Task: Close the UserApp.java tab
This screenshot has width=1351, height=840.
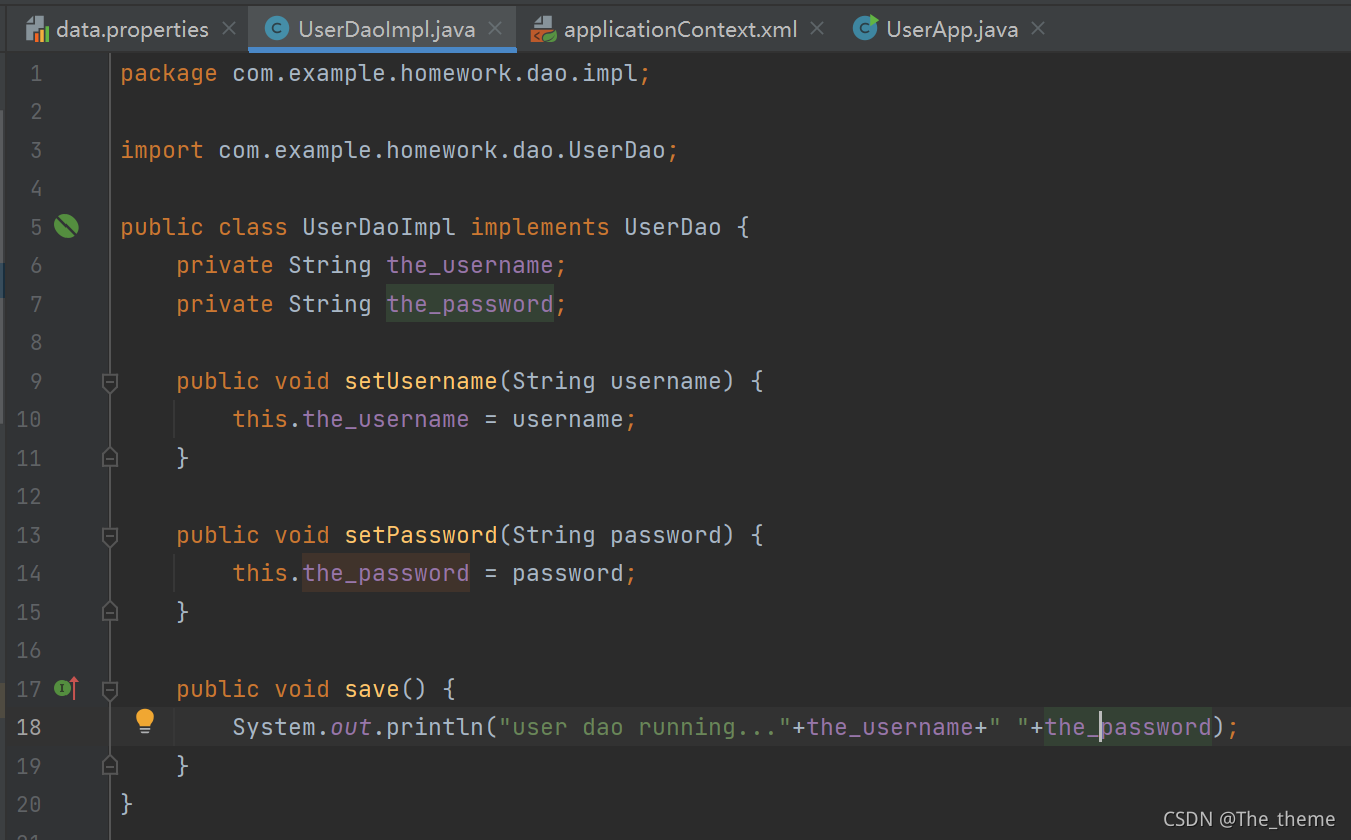Action: click(x=1038, y=29)
